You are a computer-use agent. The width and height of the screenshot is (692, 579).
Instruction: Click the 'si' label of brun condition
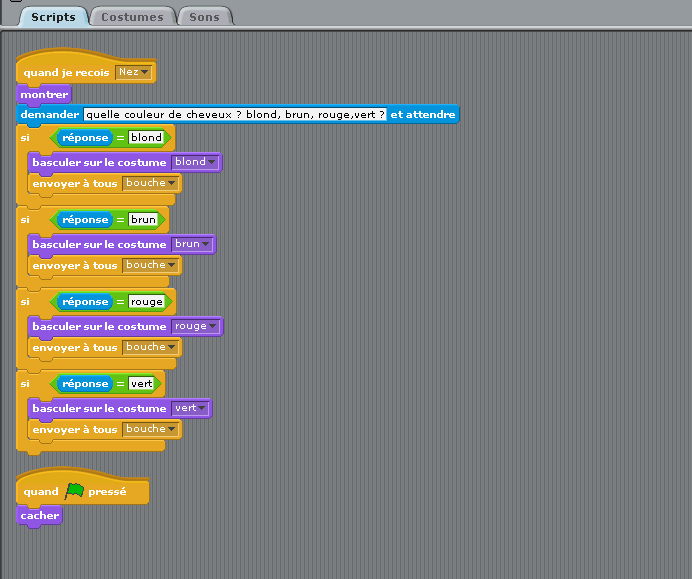point(25,220)
